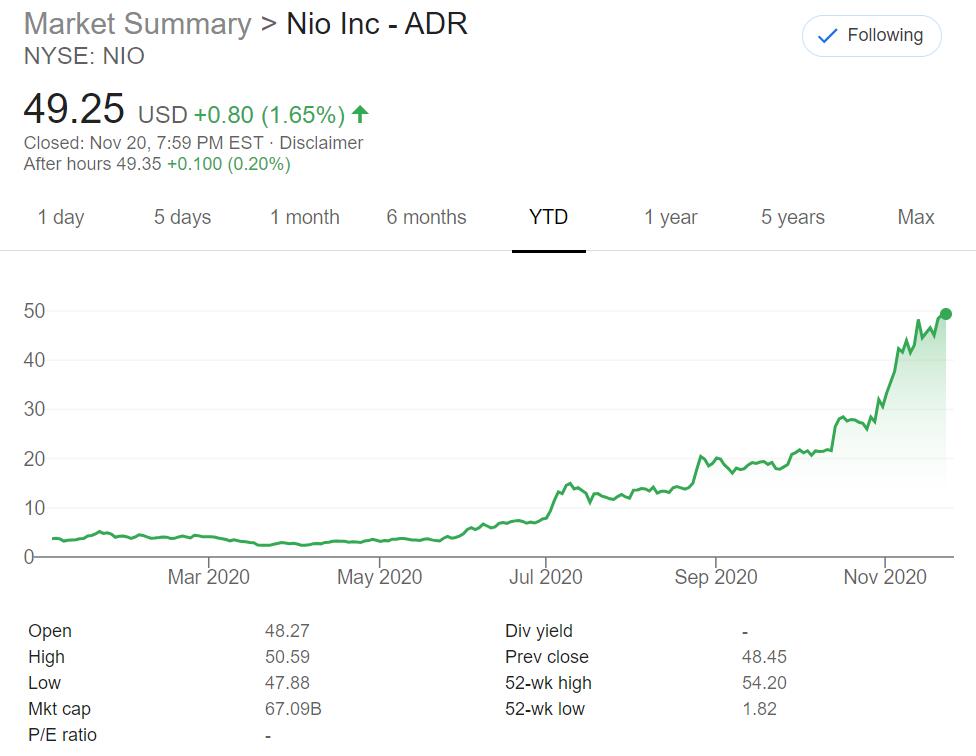
Task: Display the Max historical chart
Action: (x=914, y=217)
